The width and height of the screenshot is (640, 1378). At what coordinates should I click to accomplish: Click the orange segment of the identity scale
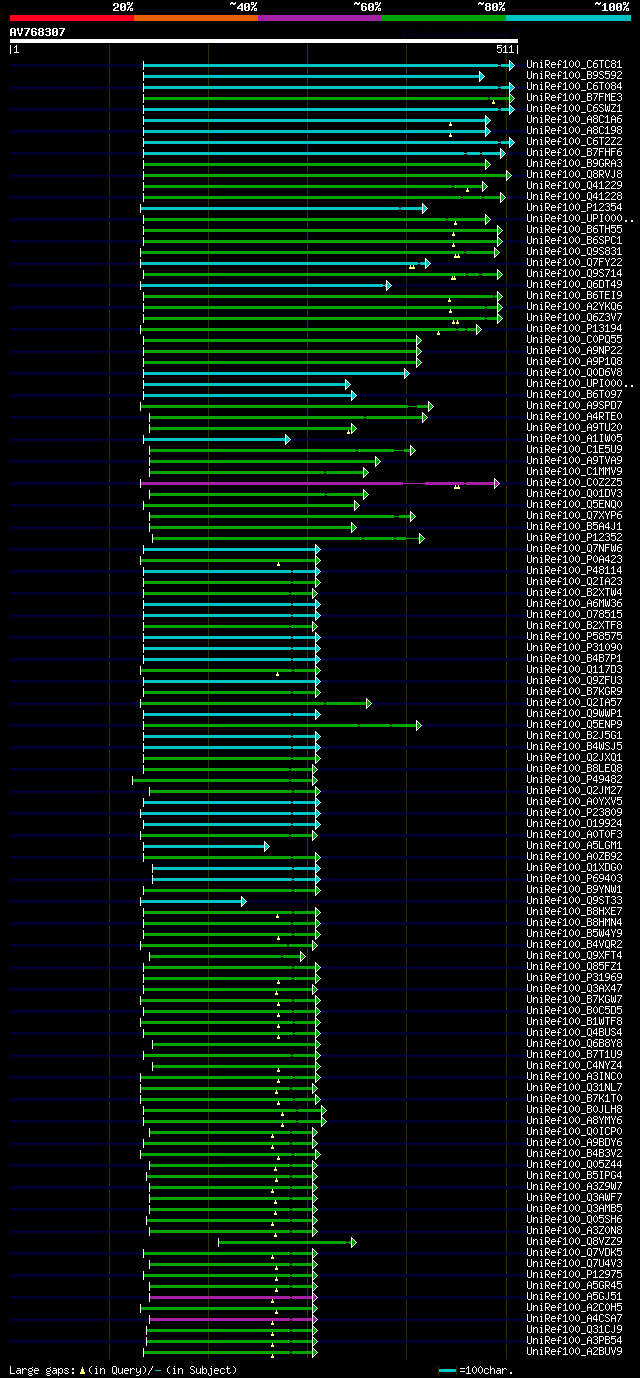(195, 18)
